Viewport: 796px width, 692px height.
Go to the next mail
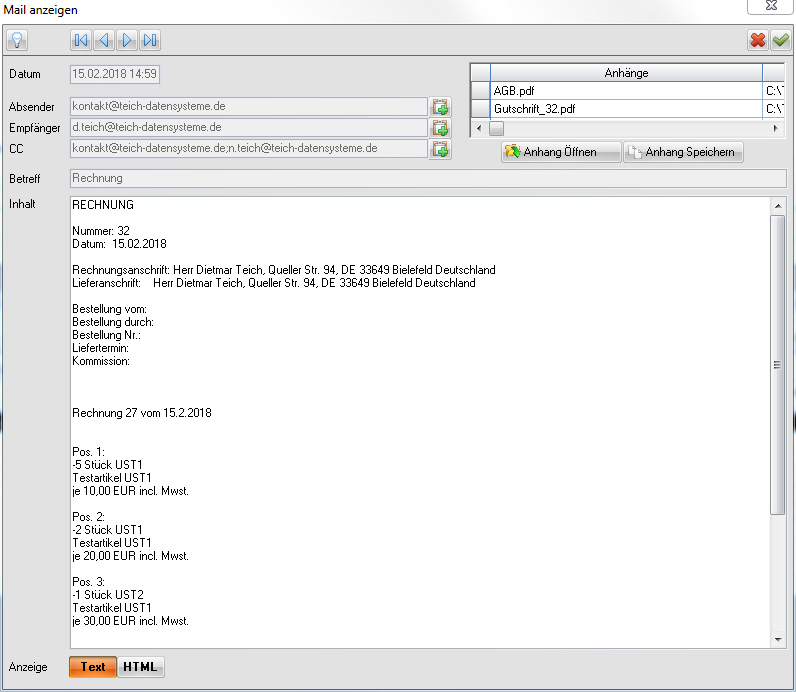click(127, 40)
